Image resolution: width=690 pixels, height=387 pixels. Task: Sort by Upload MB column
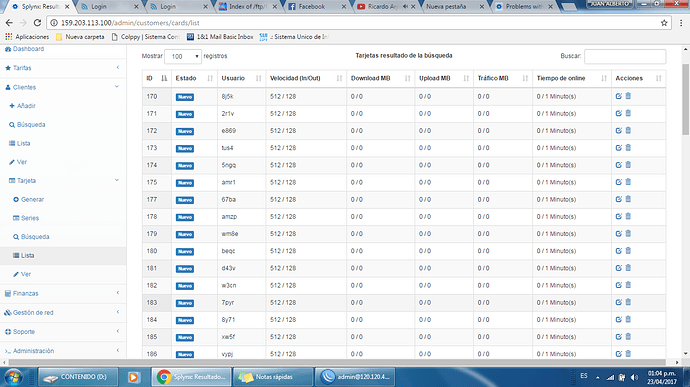444,78
